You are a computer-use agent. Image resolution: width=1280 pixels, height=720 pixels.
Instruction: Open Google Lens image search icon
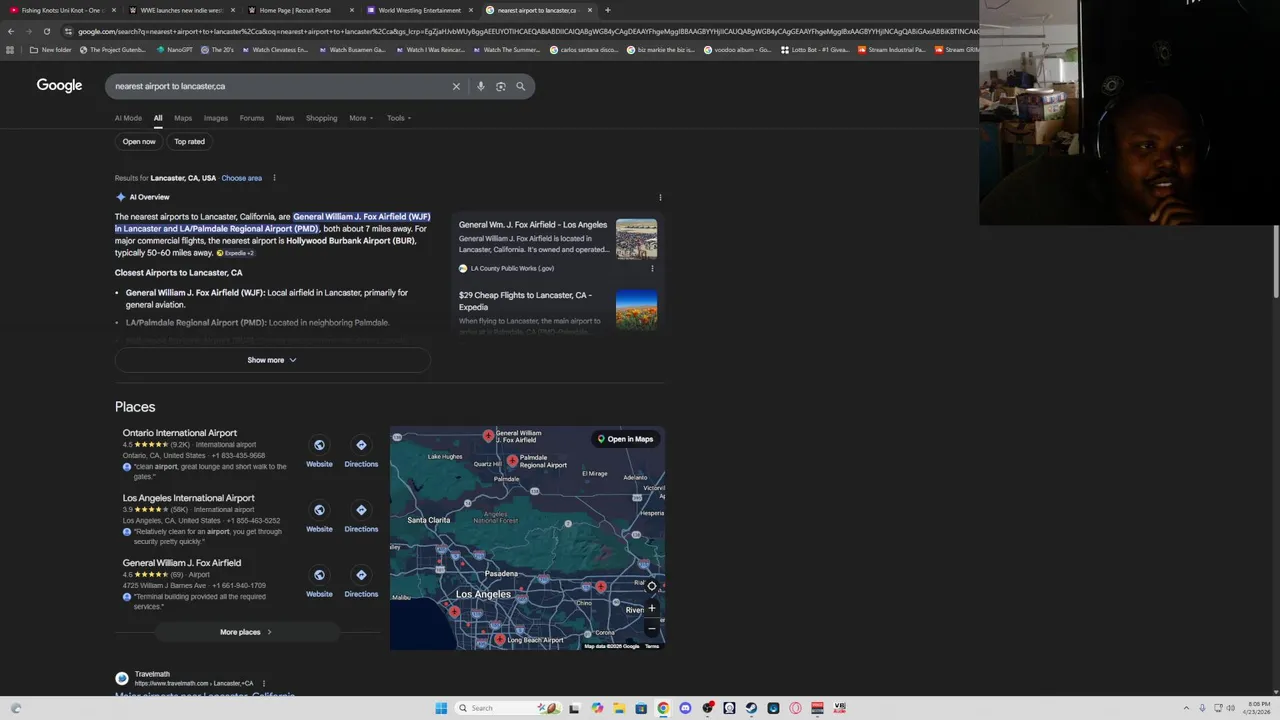click(x=501, y=86)
